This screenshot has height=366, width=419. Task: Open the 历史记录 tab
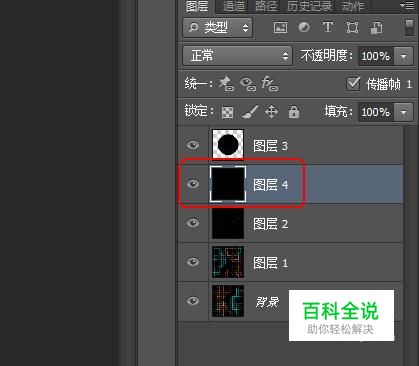(310, 6)
